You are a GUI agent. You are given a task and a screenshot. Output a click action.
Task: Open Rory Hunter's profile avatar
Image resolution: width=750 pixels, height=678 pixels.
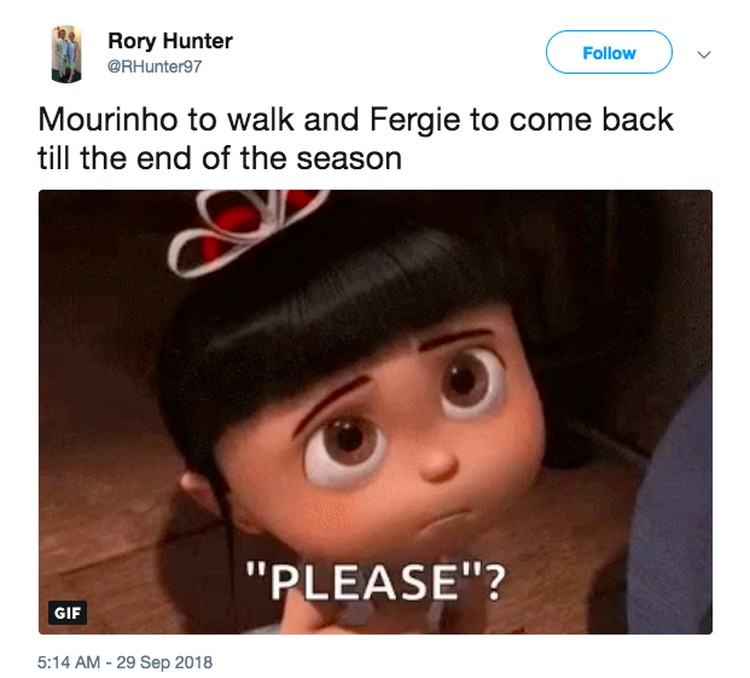[x=66, y=55]
